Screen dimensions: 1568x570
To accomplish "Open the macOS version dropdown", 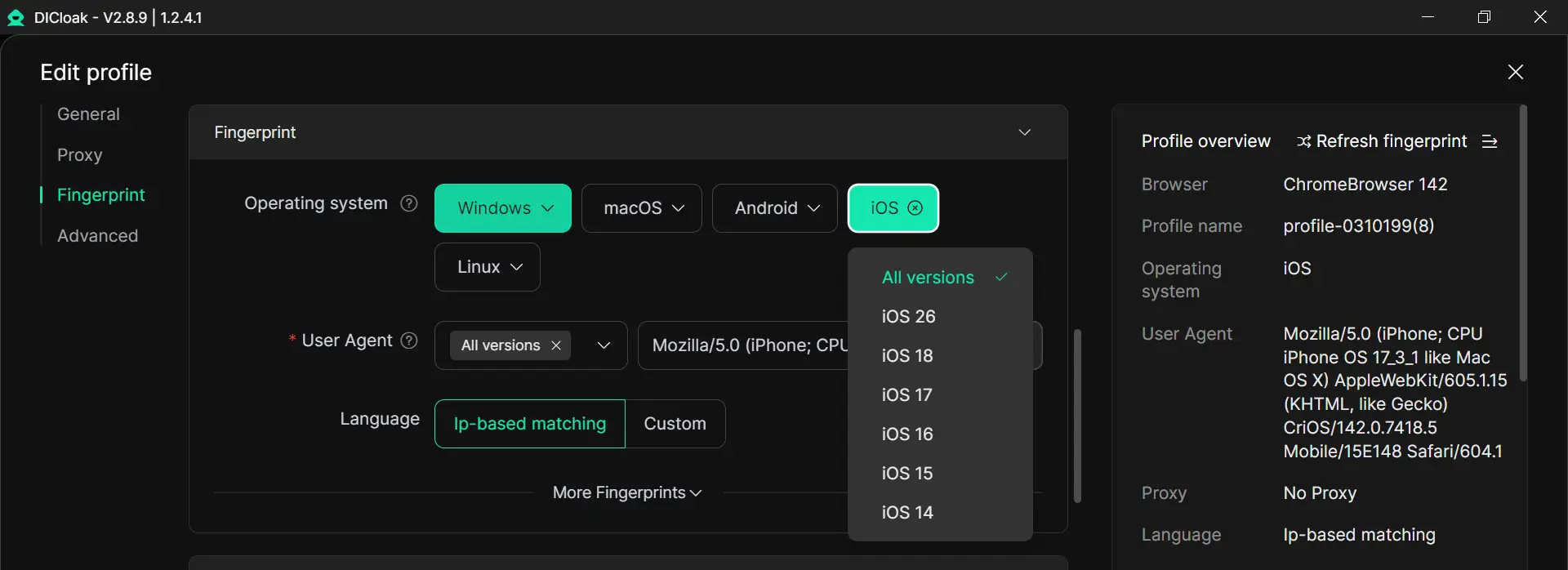I will (x=642, y=208).
